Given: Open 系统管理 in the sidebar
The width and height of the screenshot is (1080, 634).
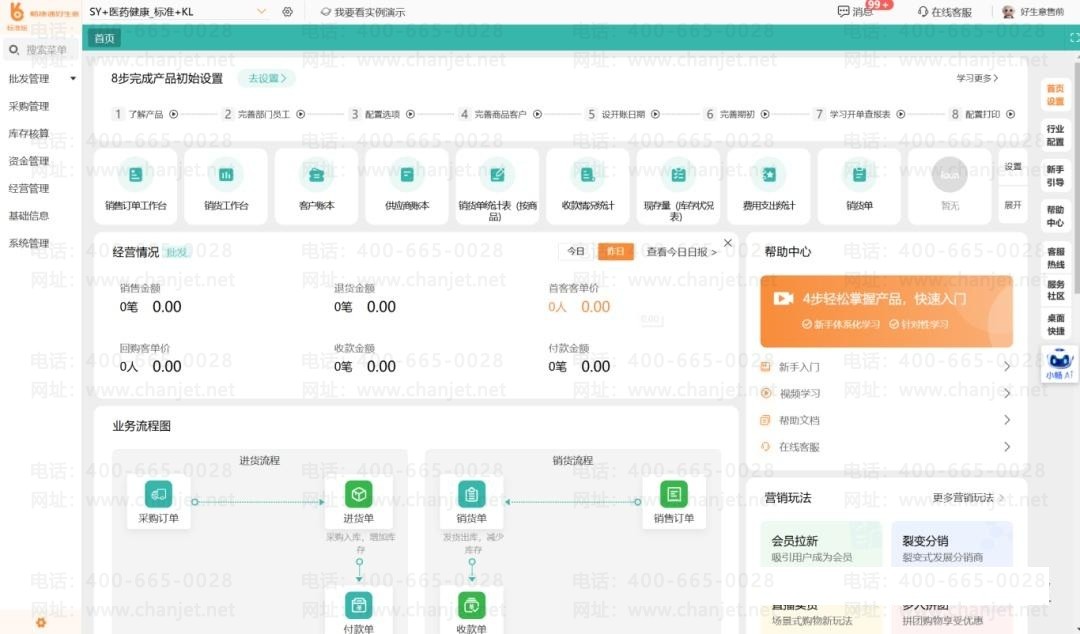Looking at the screenshot, I should 29,243.
